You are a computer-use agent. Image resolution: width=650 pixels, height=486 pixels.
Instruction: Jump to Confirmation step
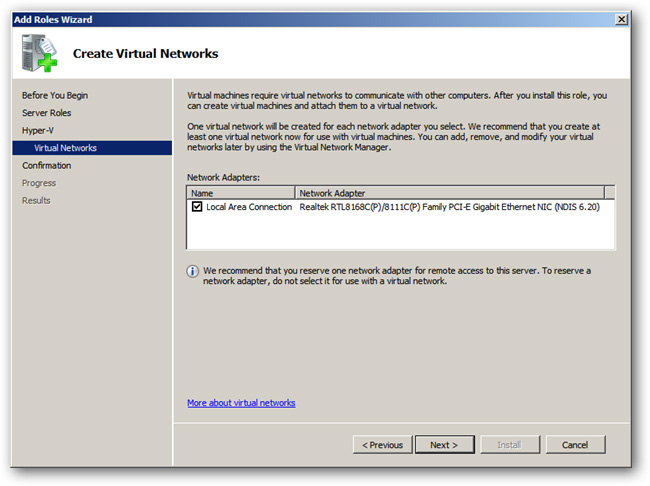tap(46, 165)
